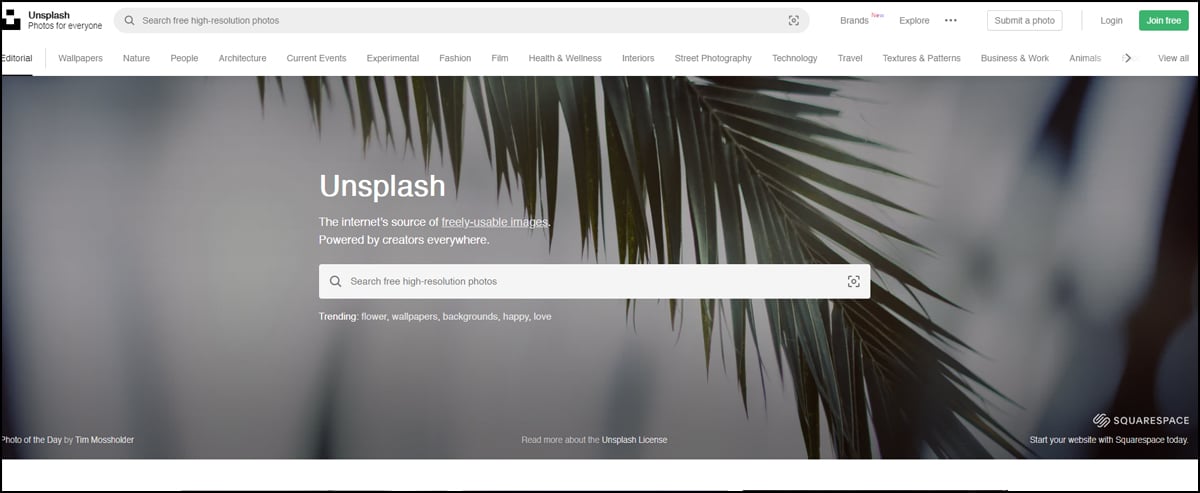
Task: Click the Unsplash Photos for everyone text
Action: 65,20
